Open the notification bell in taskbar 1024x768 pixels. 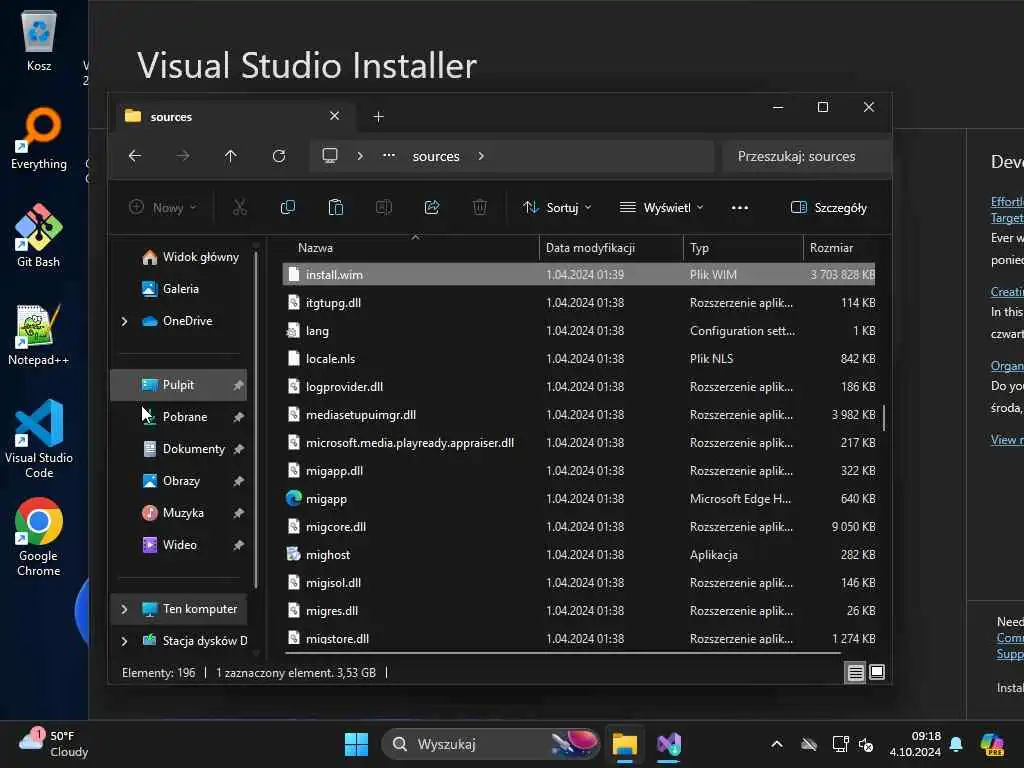tap(956, 744)
